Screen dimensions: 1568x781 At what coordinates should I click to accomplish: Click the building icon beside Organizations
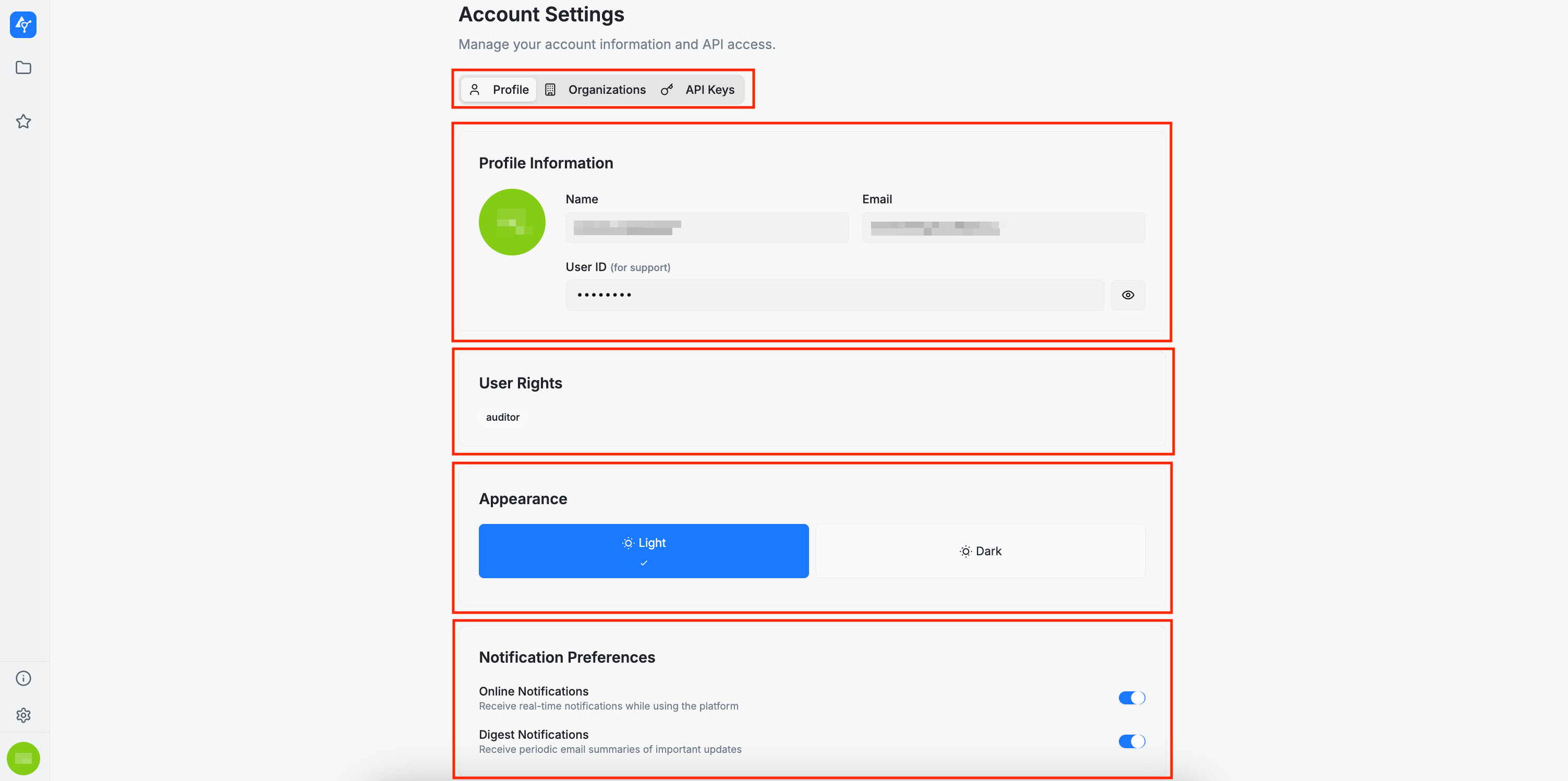click(x=550, y=90)
